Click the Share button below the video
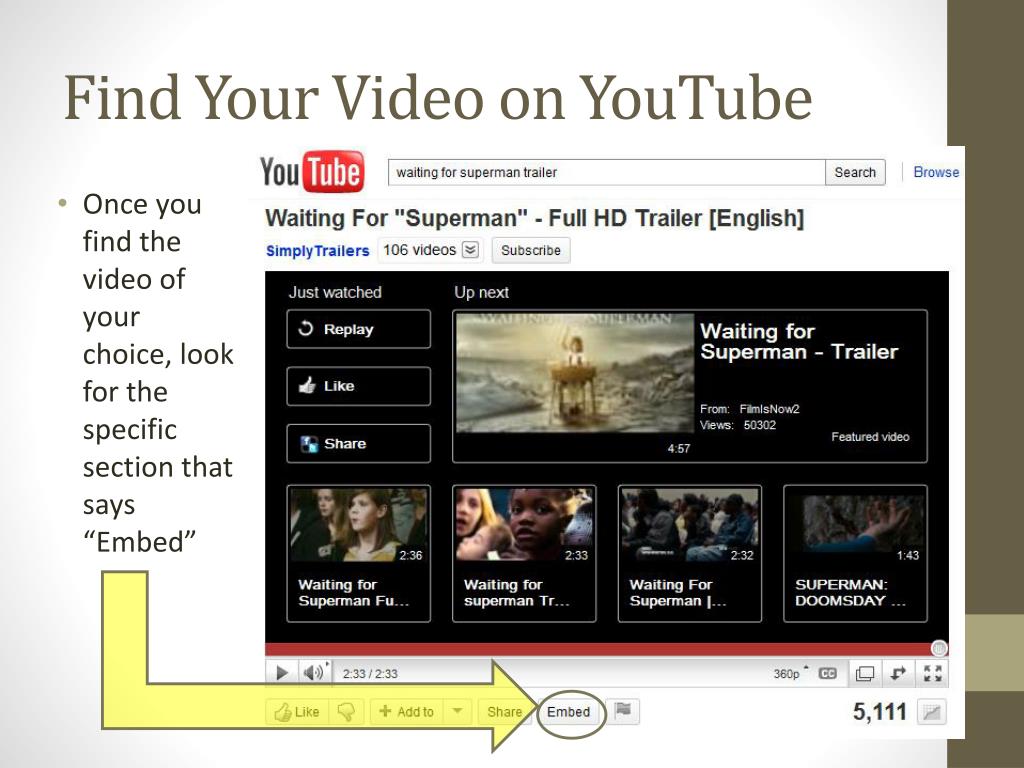This screenshot has height=768, width=1024. [504, 712]
